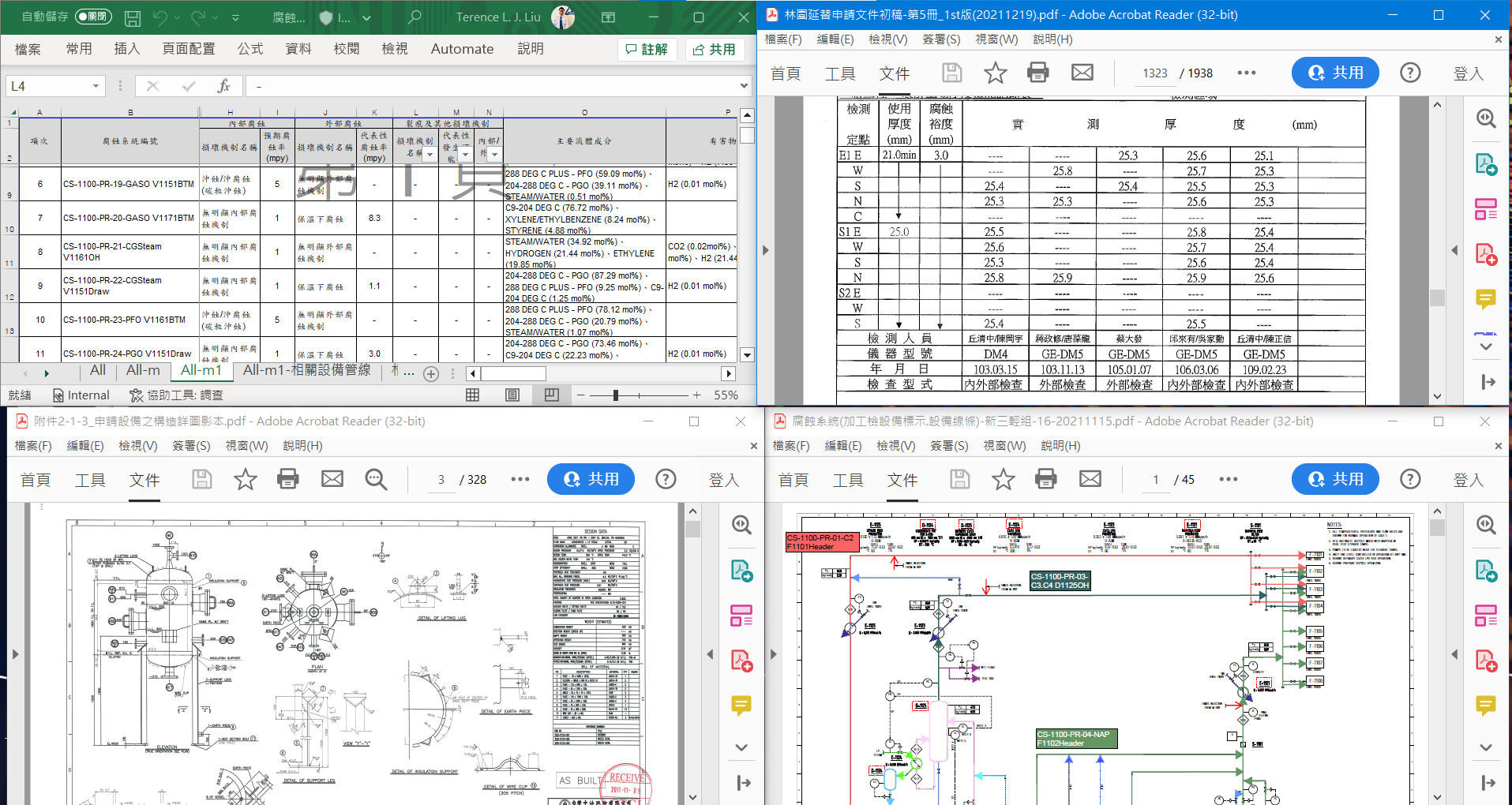Adjust the Excel zoom slider

pyautogui.click(x=616, y=395)
